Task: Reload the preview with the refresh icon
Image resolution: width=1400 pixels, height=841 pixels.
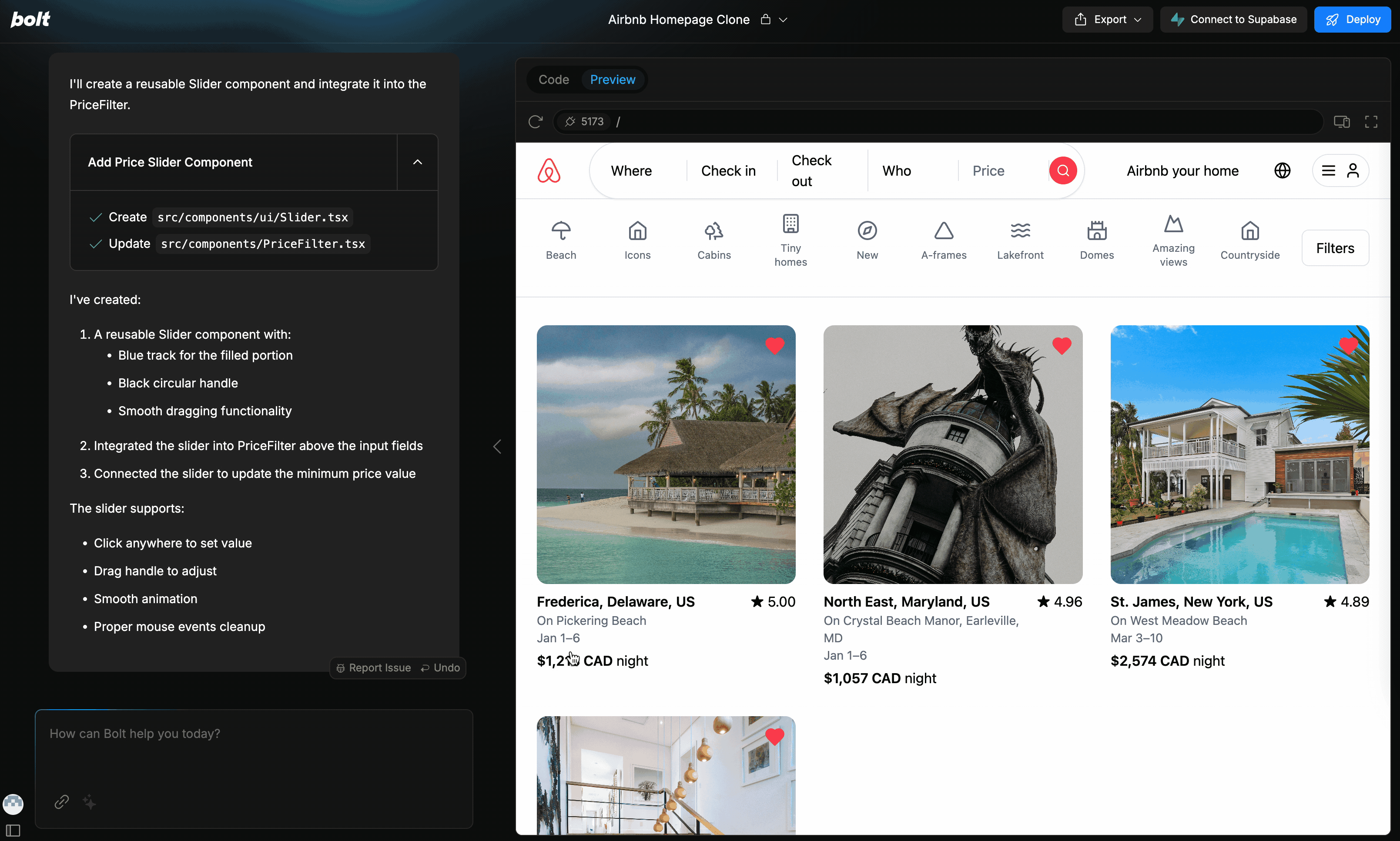Action: [x=536, y=121]
